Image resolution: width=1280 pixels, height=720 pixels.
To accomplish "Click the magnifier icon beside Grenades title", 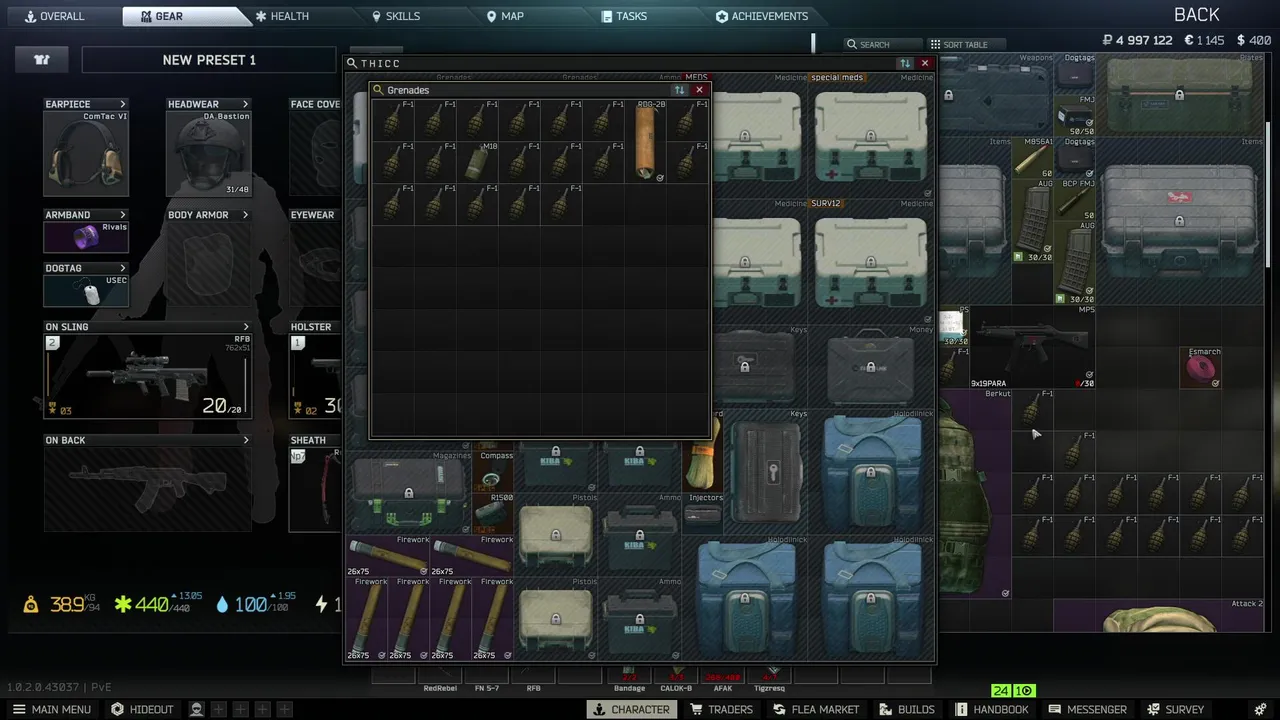I will (378, 90).
